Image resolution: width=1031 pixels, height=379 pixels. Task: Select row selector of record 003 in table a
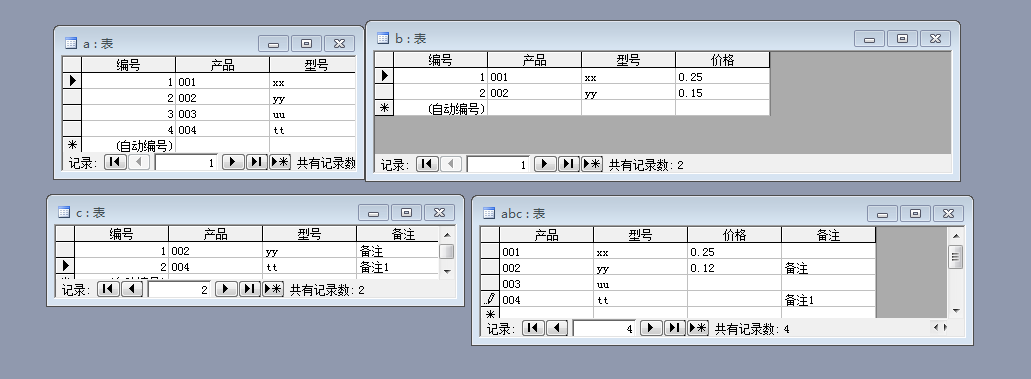click(72, 113)
